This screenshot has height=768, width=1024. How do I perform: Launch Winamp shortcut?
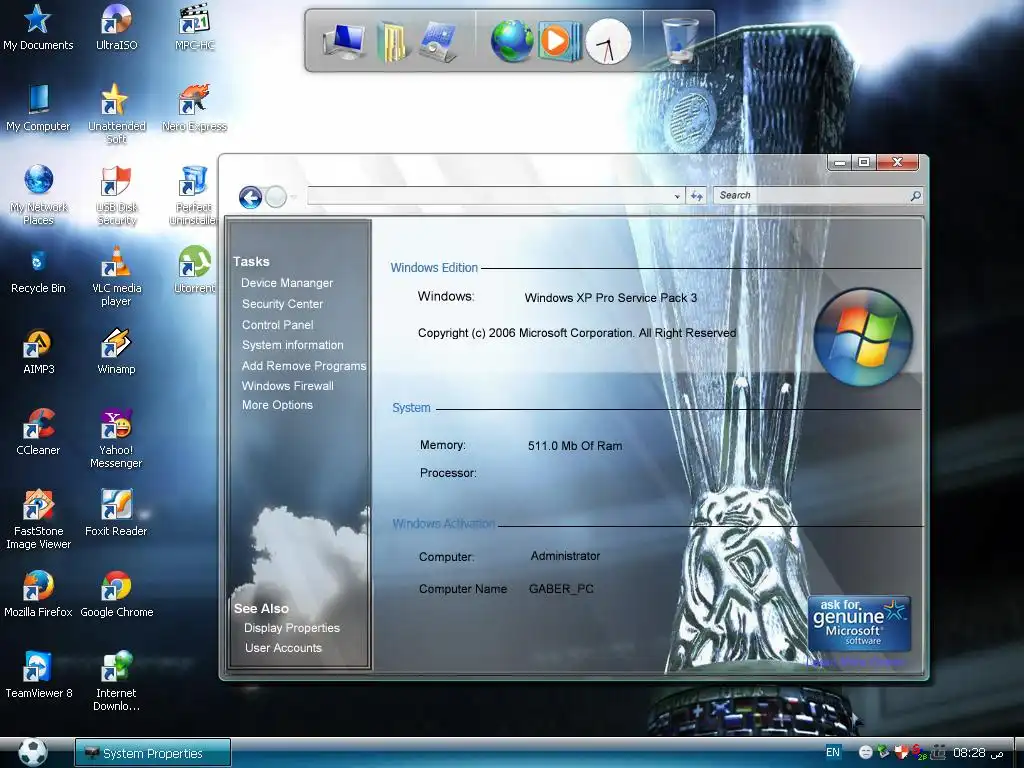pos(116,351)
